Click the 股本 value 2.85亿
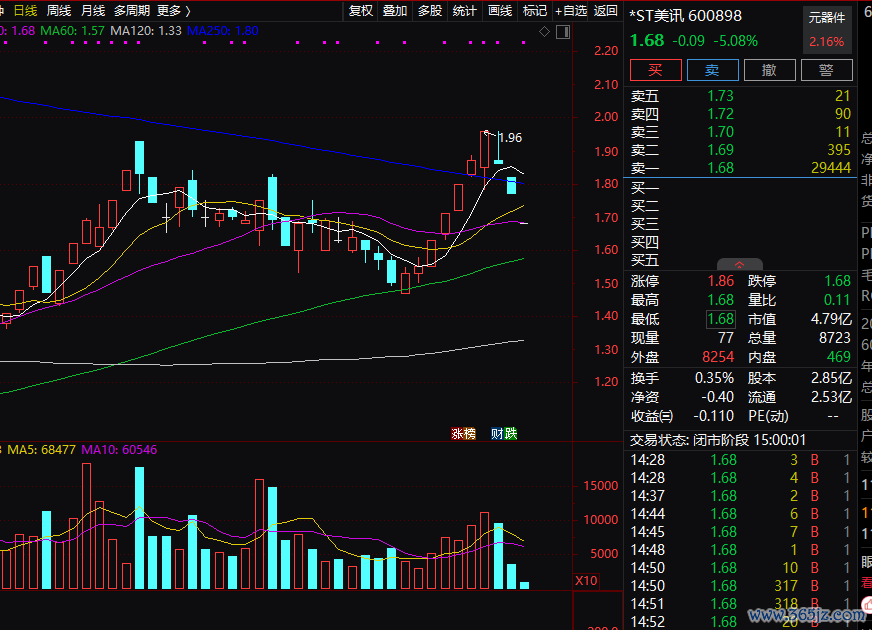Viewport: 872px width, 630px height. pos(831,378)
